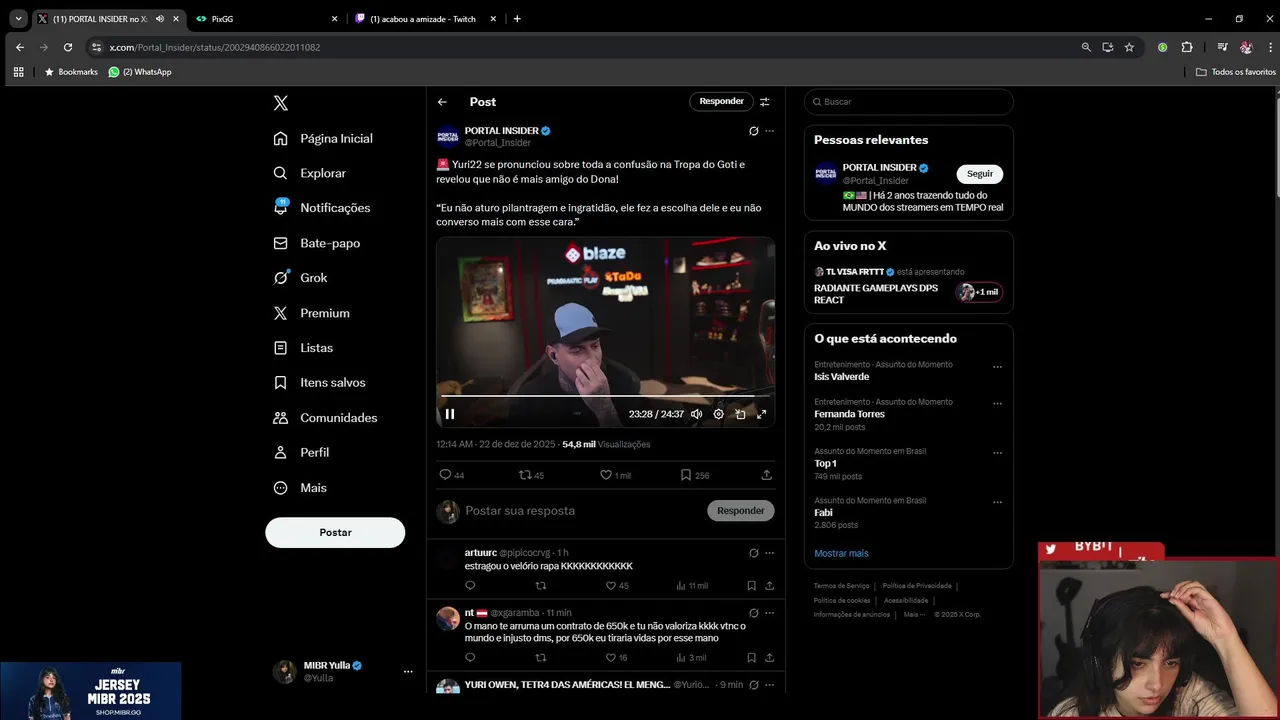This screenshot has height=720, width=1280.
Task: Open Listas in sidebar
Action: tap(304, 348)
